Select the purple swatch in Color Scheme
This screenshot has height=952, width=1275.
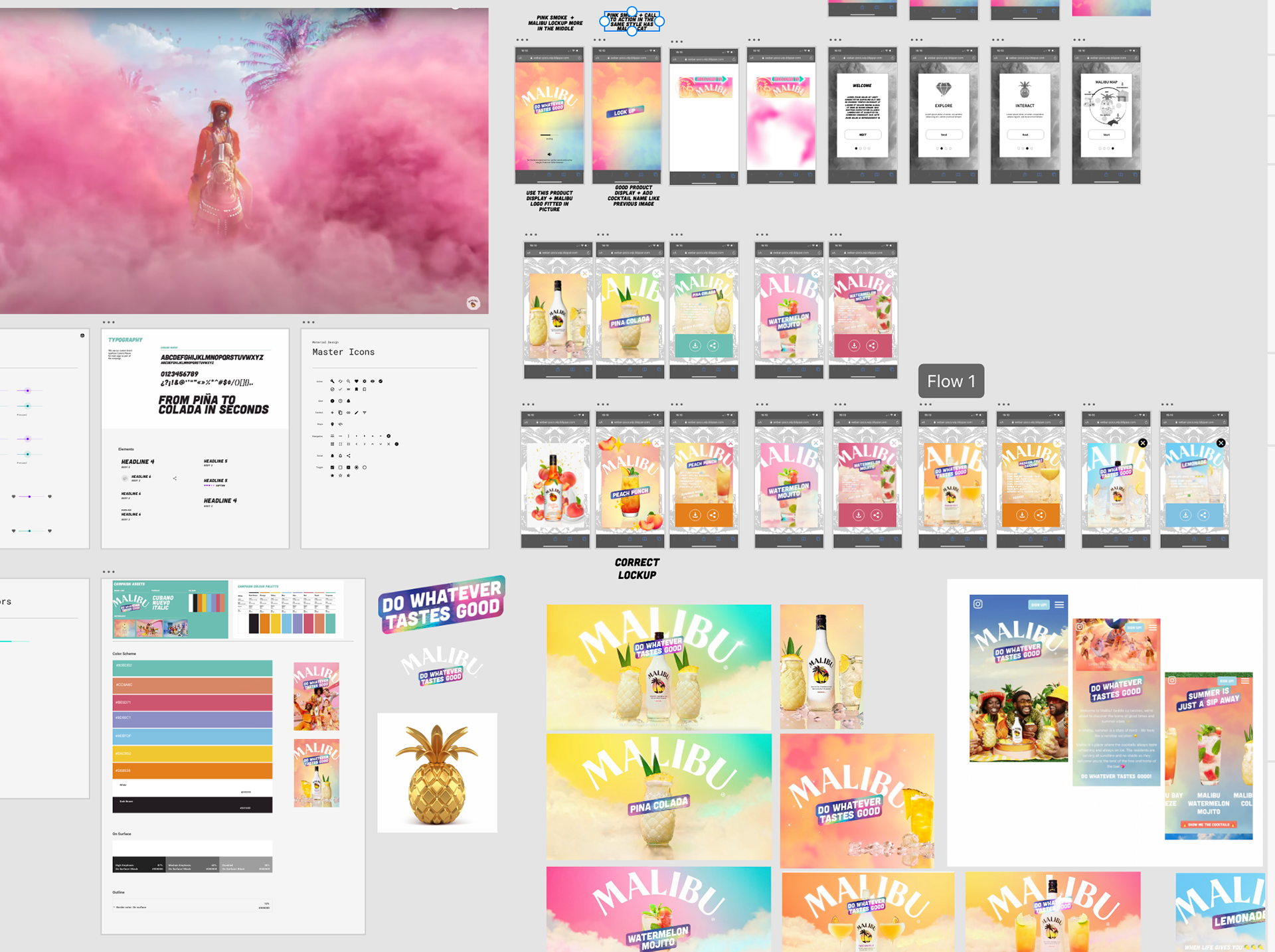193,719
